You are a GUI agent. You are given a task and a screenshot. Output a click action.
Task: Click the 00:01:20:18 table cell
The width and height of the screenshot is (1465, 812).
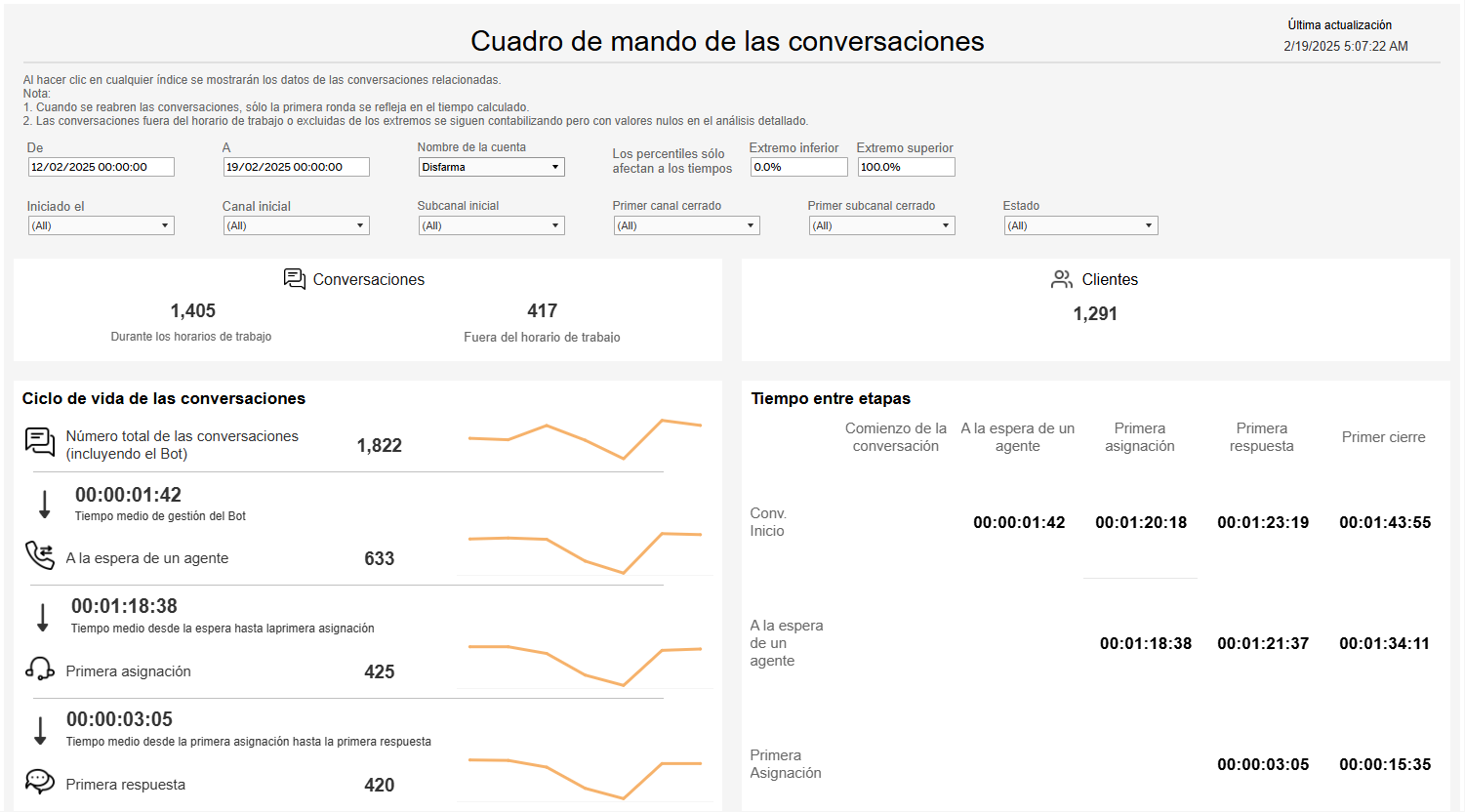[x=1141, y=523]
